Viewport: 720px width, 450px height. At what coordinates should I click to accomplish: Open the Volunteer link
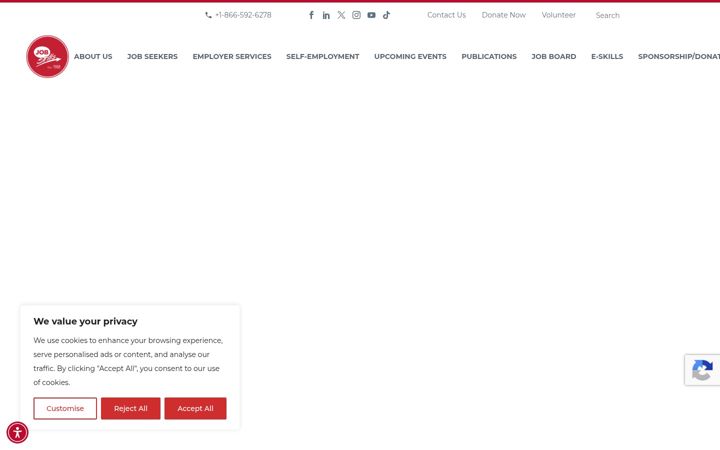558,15
